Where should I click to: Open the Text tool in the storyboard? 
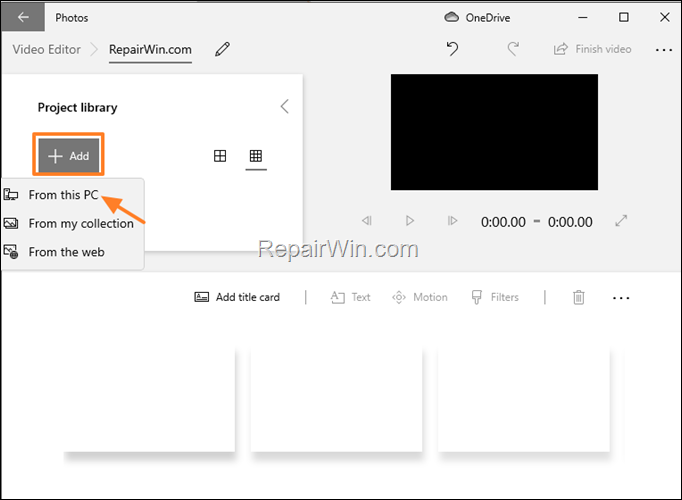tap(351, 297)
